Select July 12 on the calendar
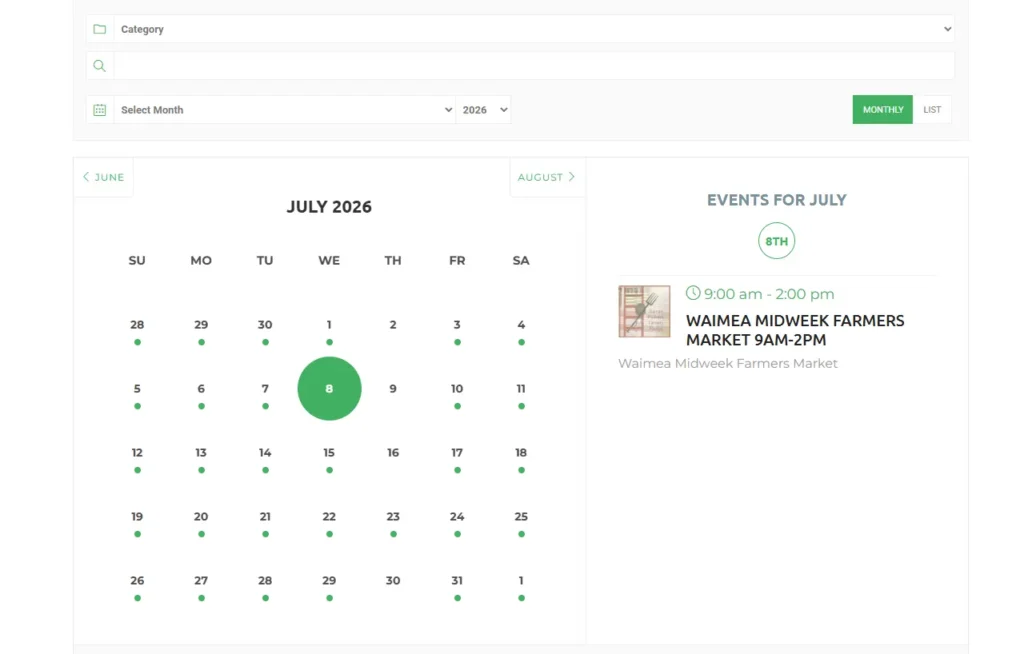 tap(137, 453)
